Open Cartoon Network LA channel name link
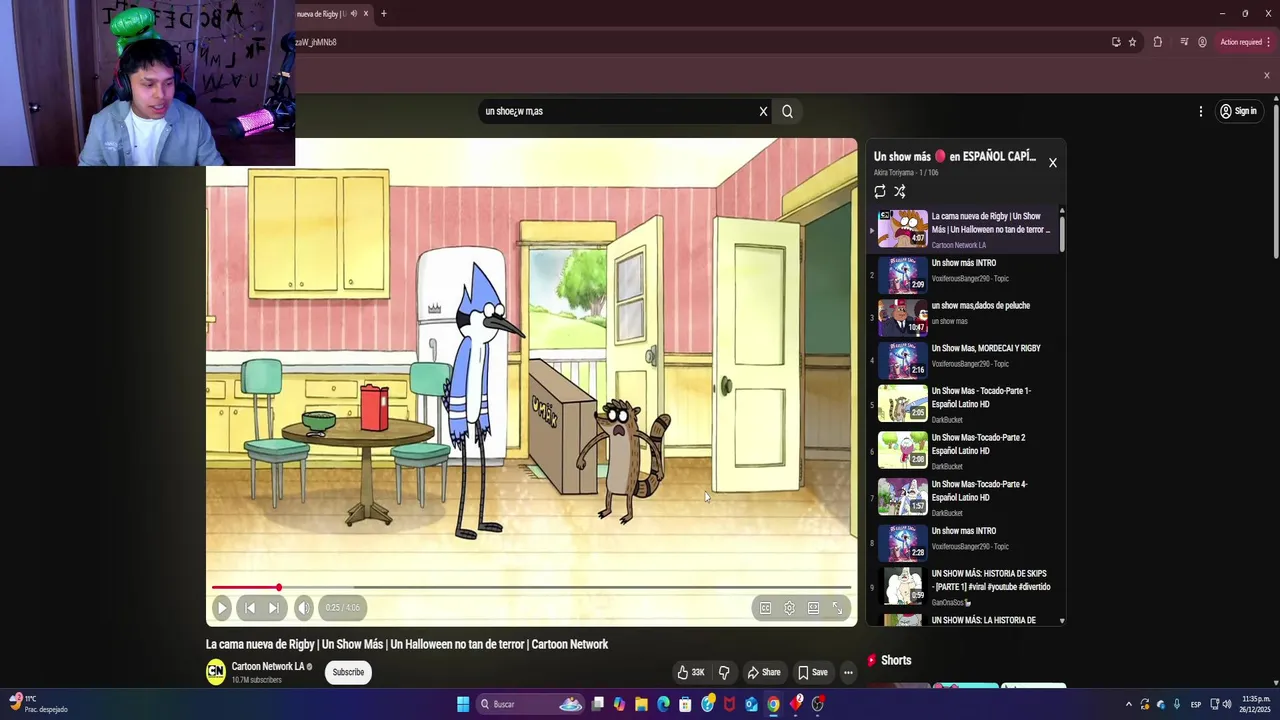The height and width of the screenshot is (720, 1280). pyautogui.click(x=268, y=666)
